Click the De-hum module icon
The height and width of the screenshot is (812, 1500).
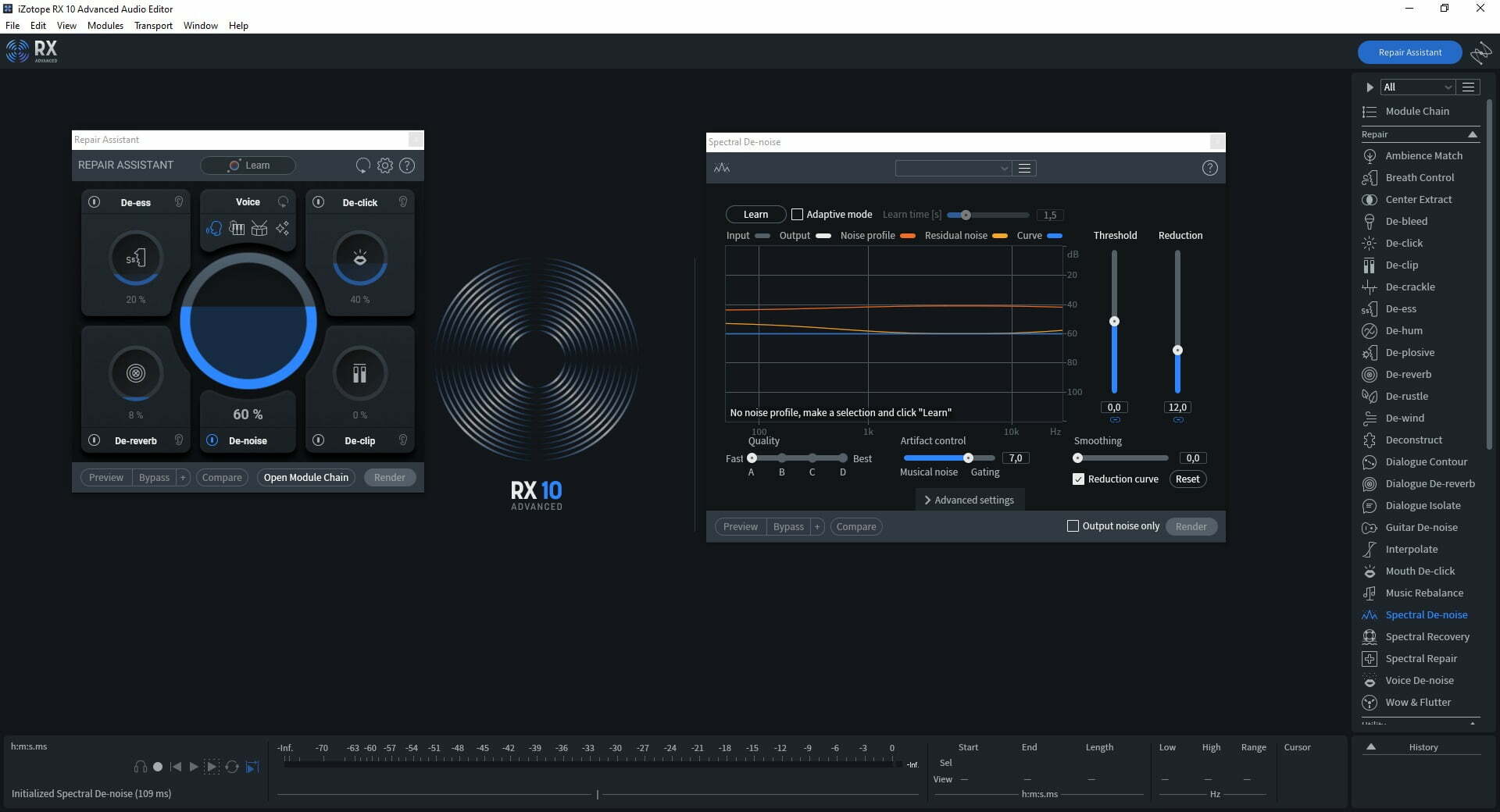pos(1369,331)
